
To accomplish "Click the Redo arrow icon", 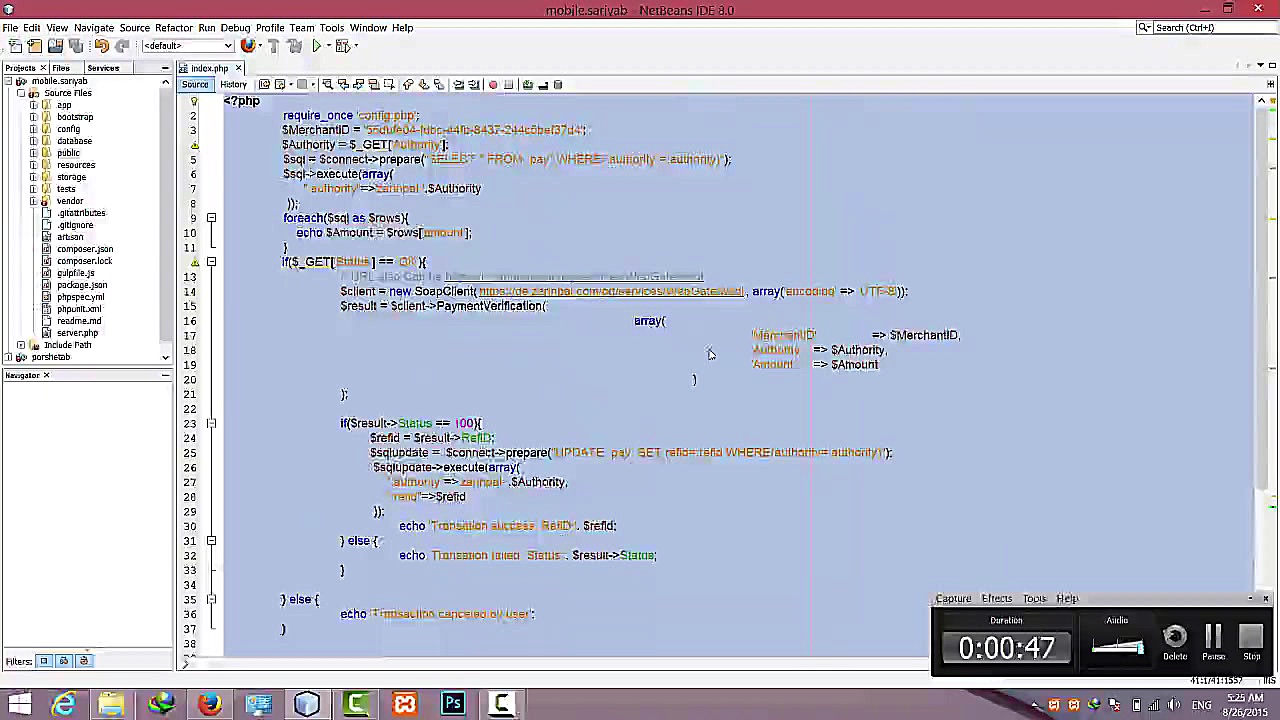I will pyautogui.click(x=122, y=46).
